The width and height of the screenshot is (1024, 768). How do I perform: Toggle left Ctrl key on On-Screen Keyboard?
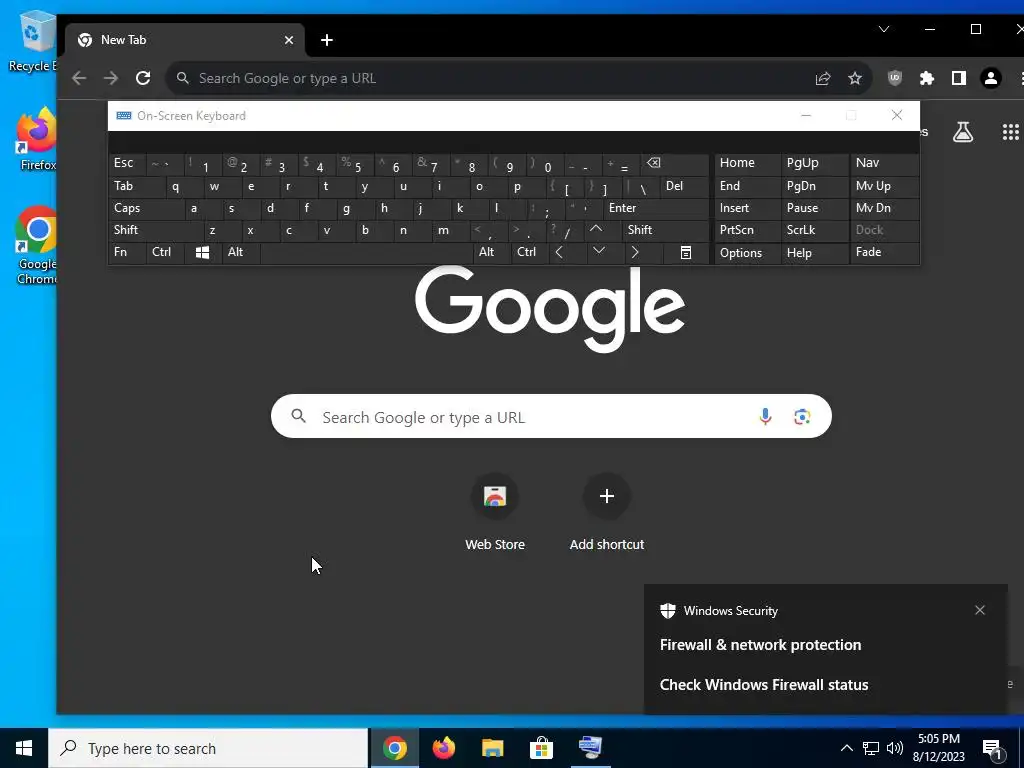click(165, 253)
